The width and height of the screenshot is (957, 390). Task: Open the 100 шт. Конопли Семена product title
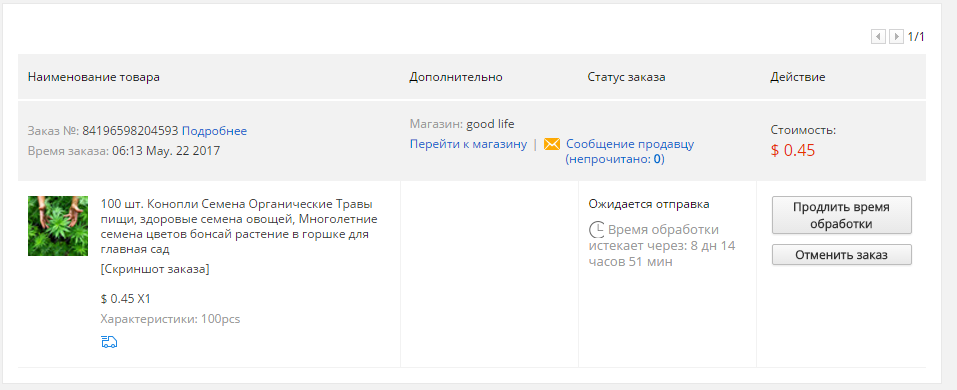click(x=239, y=226)
